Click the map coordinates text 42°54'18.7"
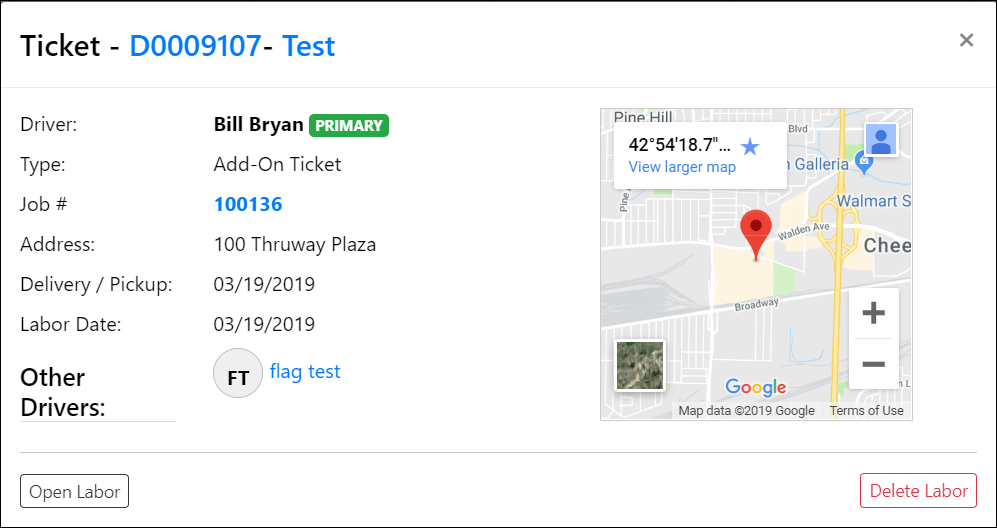The image size is (997, 528). 679,145
